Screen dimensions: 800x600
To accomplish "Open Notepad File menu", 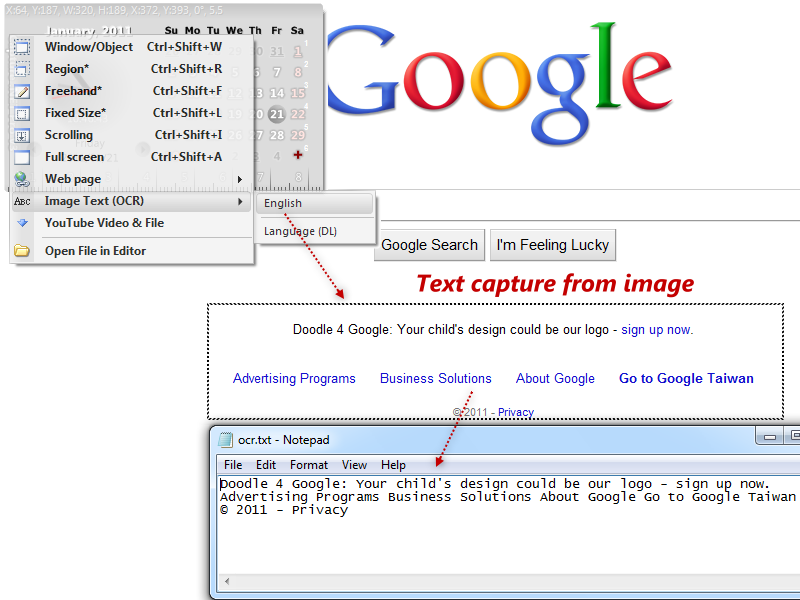I will (233, 465).
